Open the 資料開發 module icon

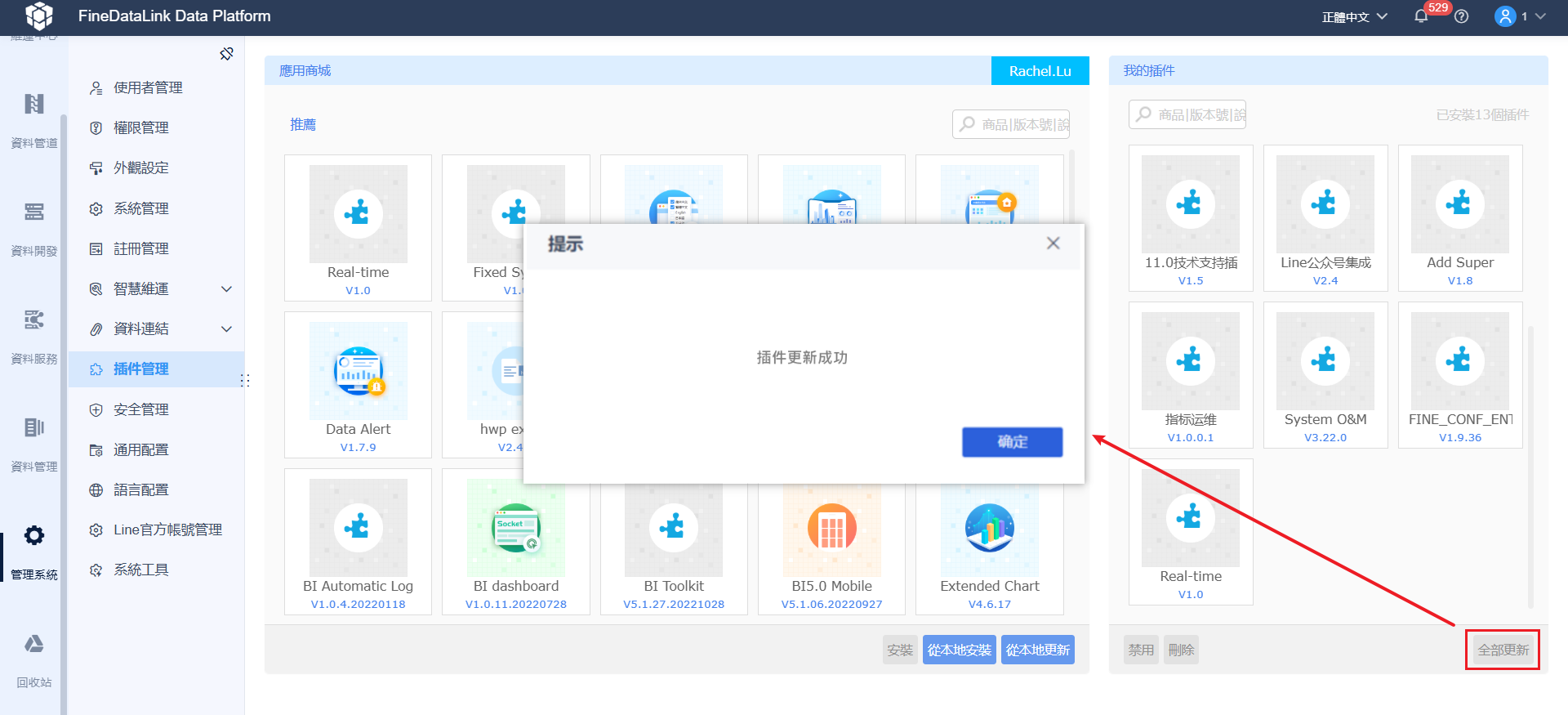point(34,212)
